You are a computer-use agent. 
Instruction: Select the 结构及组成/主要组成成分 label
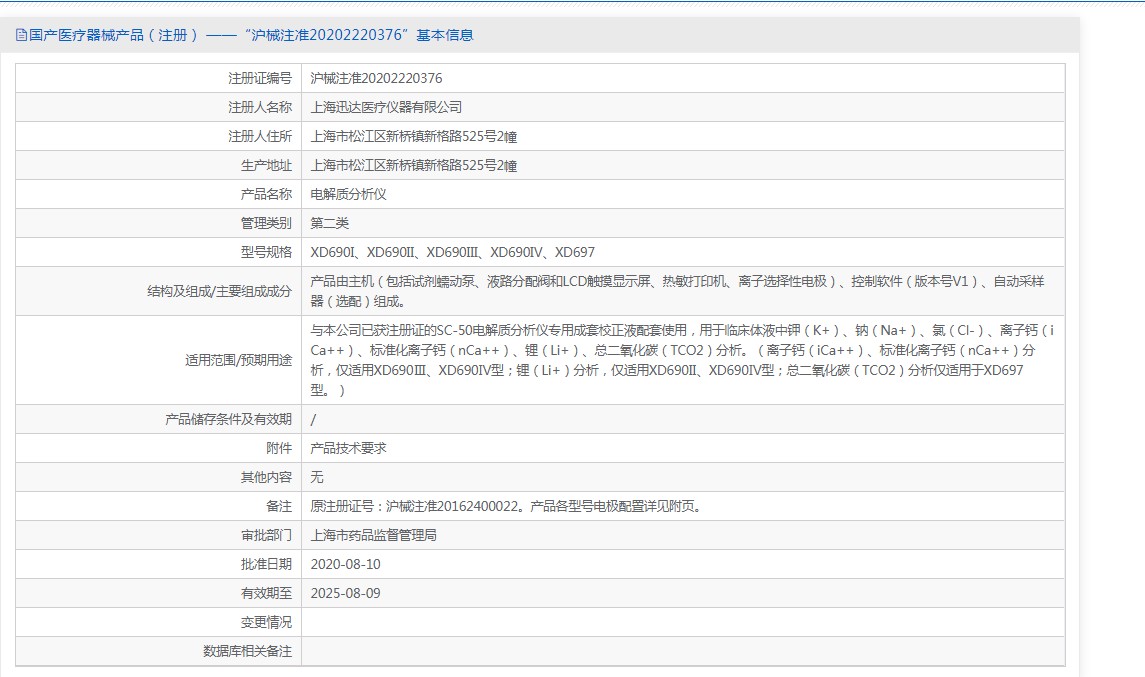coord(219,291)
